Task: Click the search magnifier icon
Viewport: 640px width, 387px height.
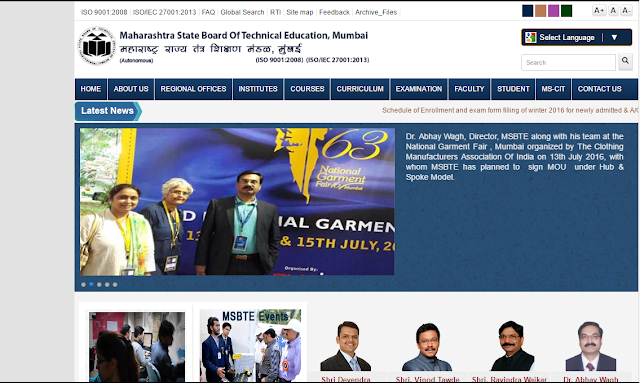Action: tap(625, 62)
